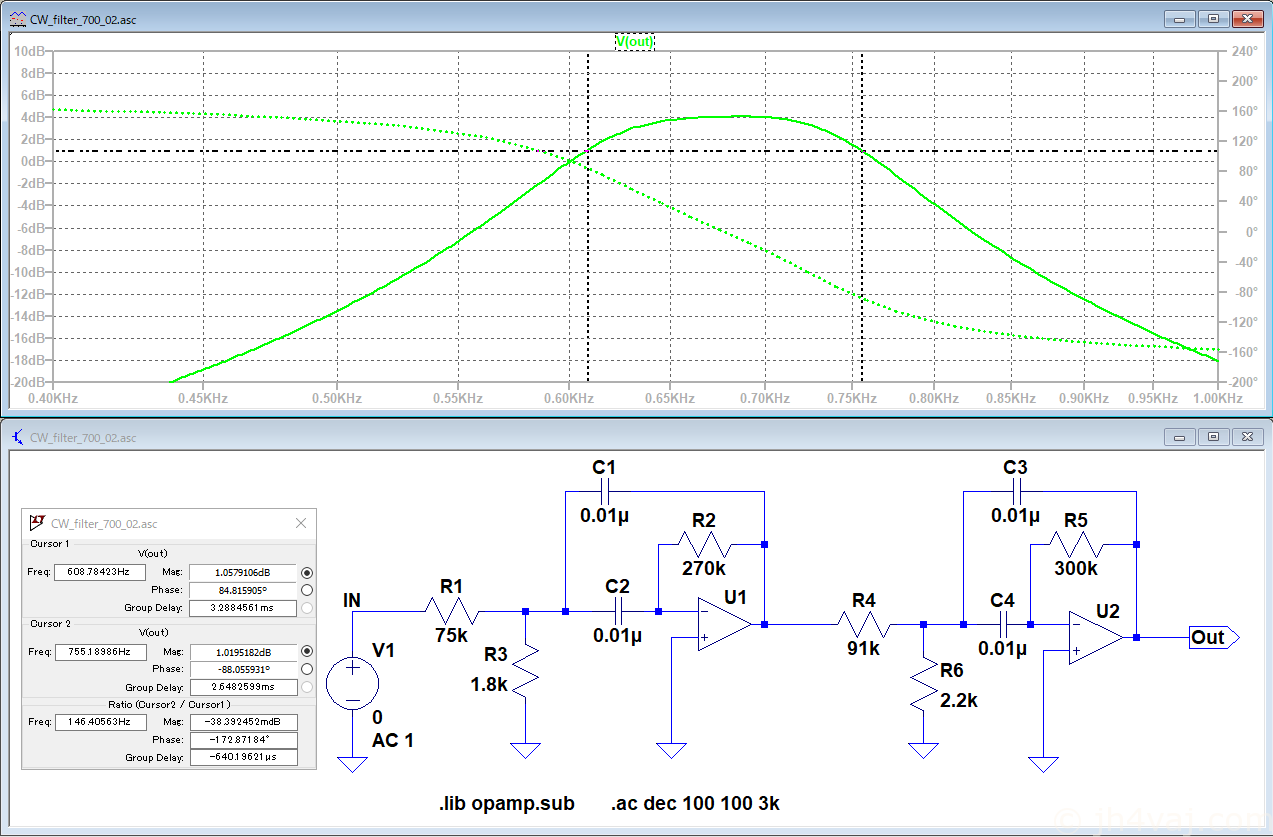1273x837 pixels.
Task: Click V1 value label AC 1
Action: click(x=393, y=740)
